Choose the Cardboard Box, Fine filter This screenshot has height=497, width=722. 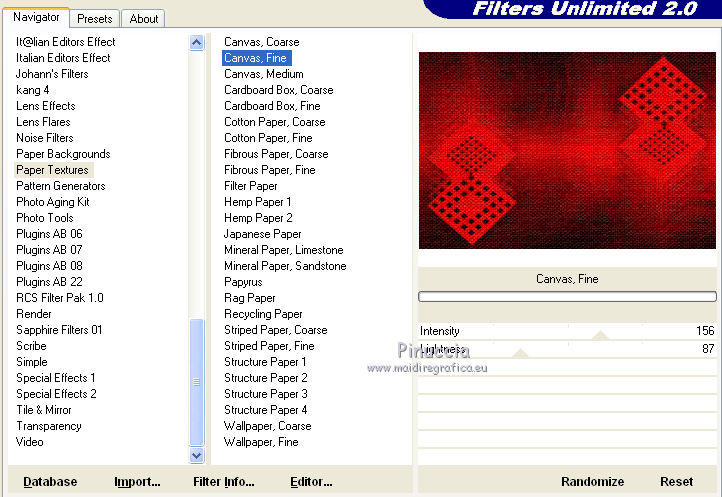(x=272, y=106)
